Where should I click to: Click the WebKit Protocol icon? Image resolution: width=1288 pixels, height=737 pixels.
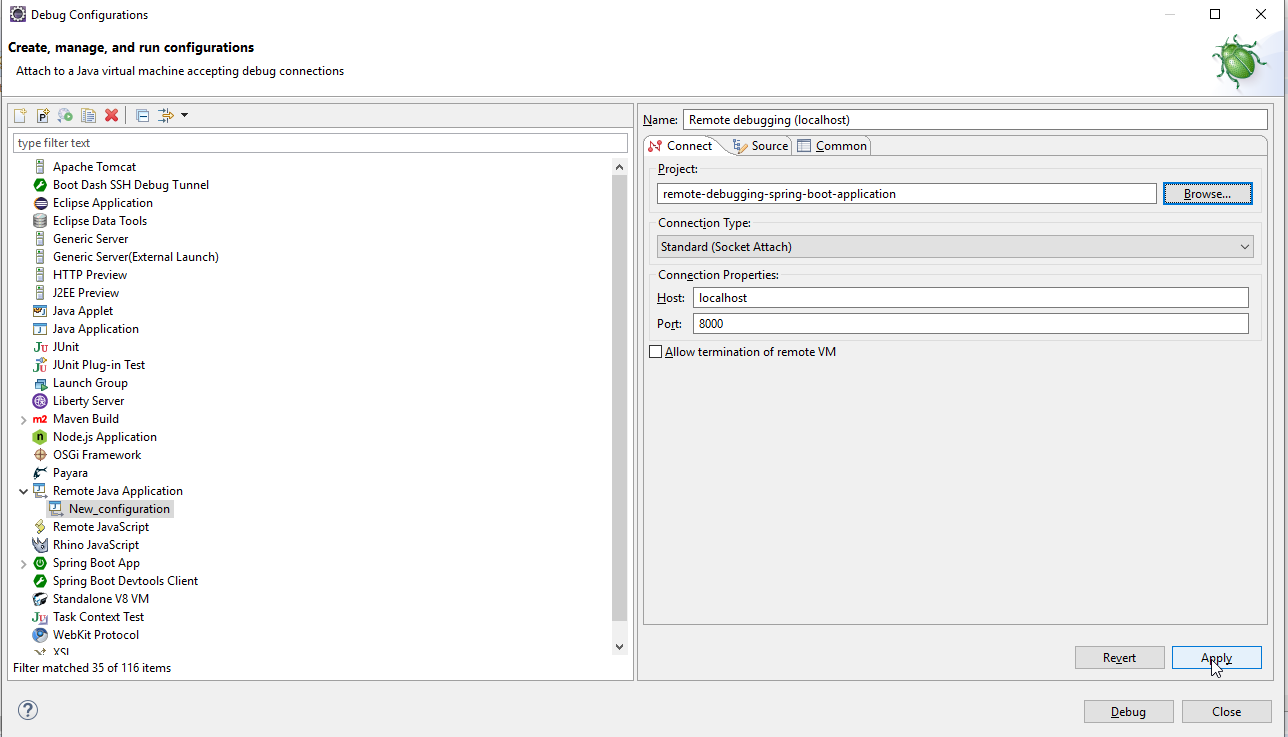click(x=40, y=635)
